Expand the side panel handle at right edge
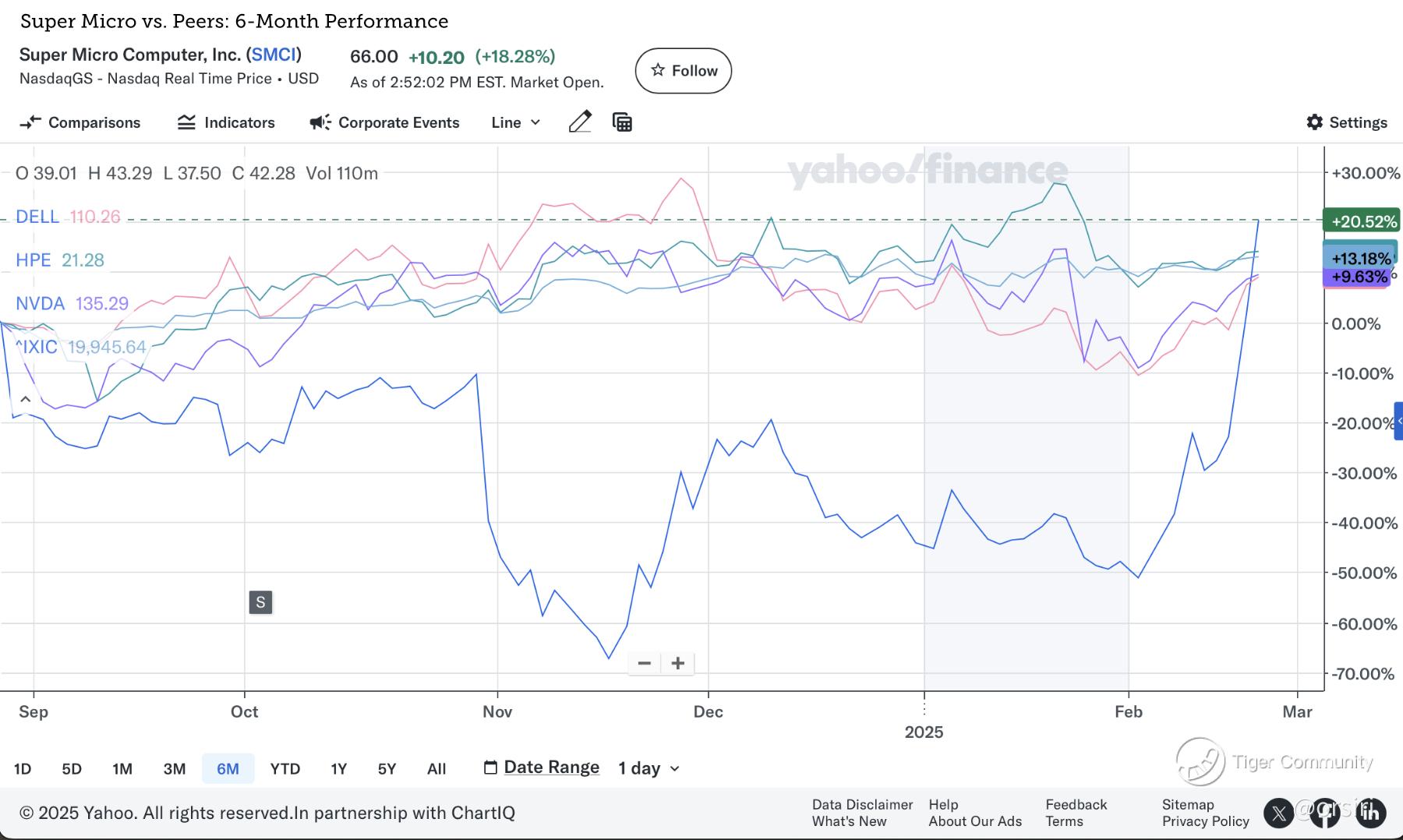Image resolution: width=1403 pixels, height=840 pixels. [x=1398, y=421]
